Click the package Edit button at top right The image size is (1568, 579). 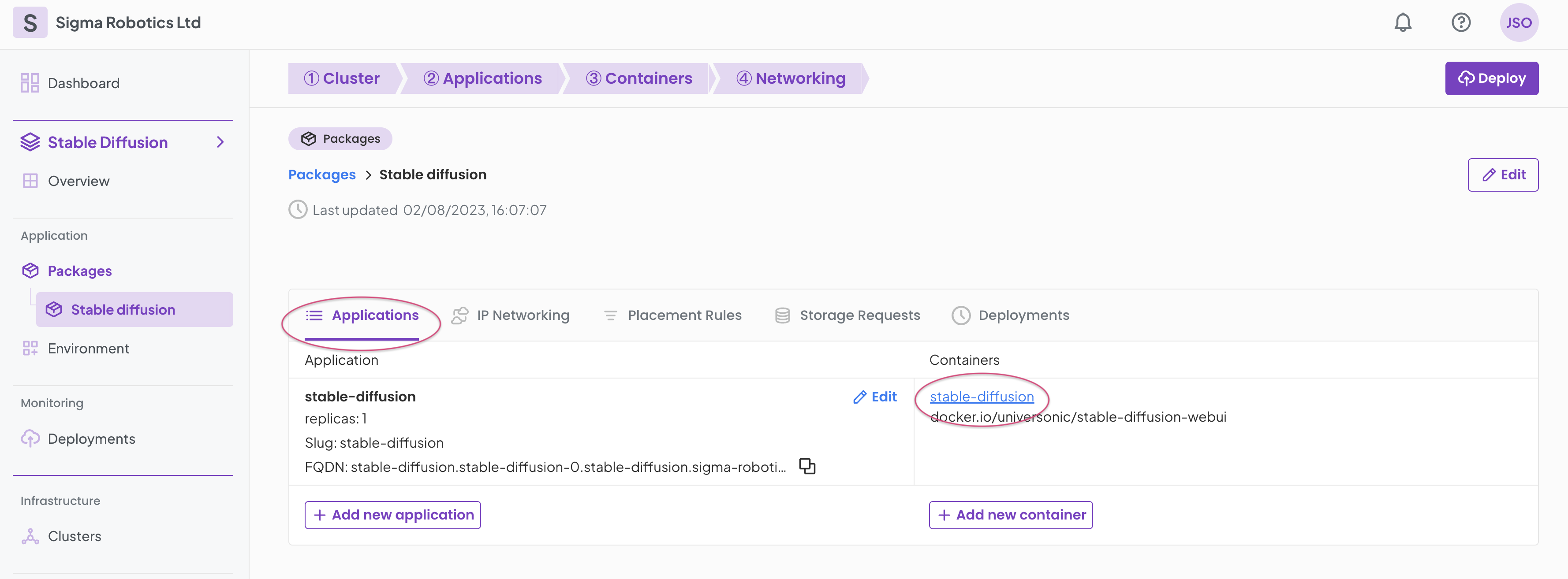1503,174
